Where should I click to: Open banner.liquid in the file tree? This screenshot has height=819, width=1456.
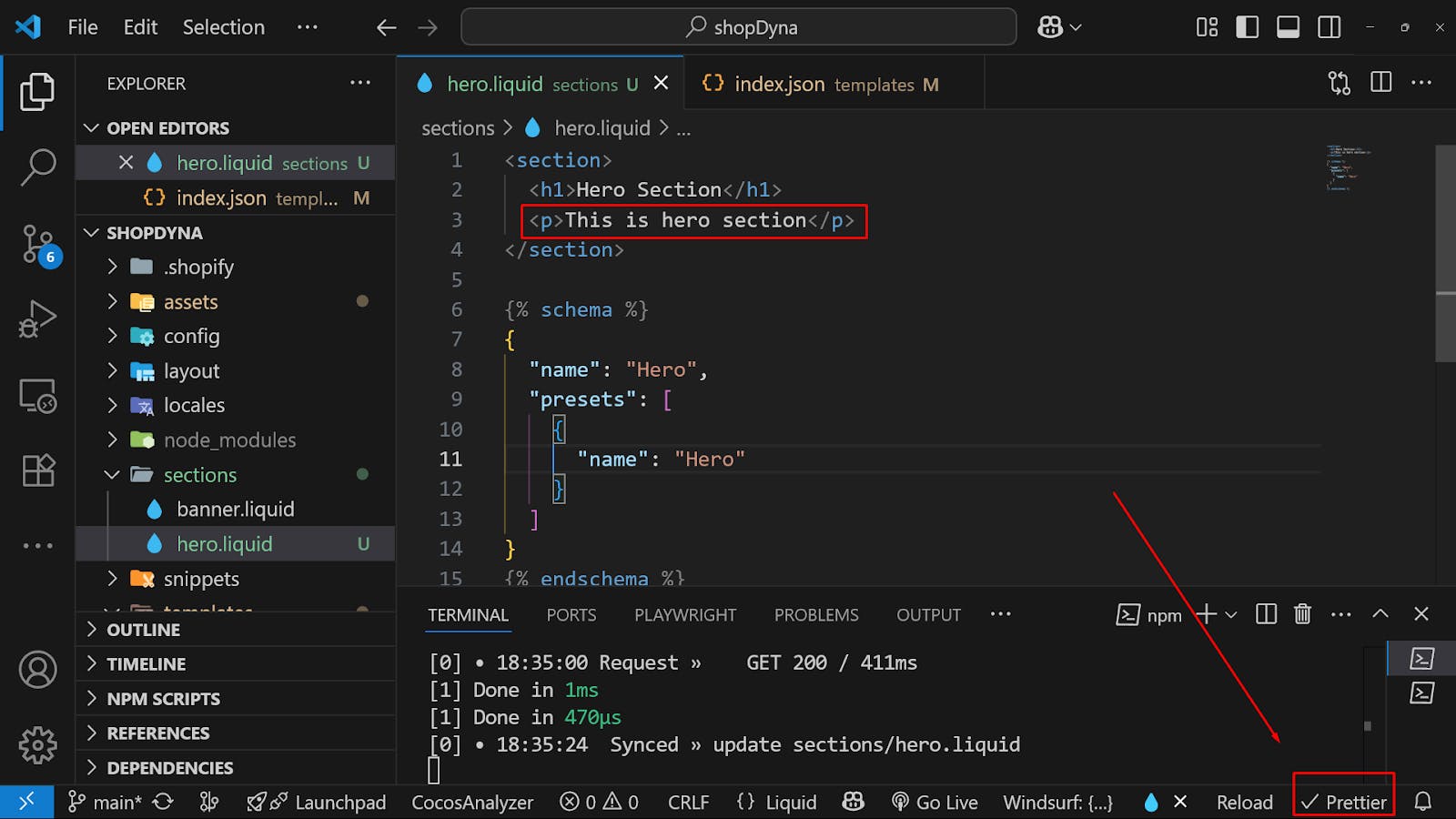coord(236,510)
